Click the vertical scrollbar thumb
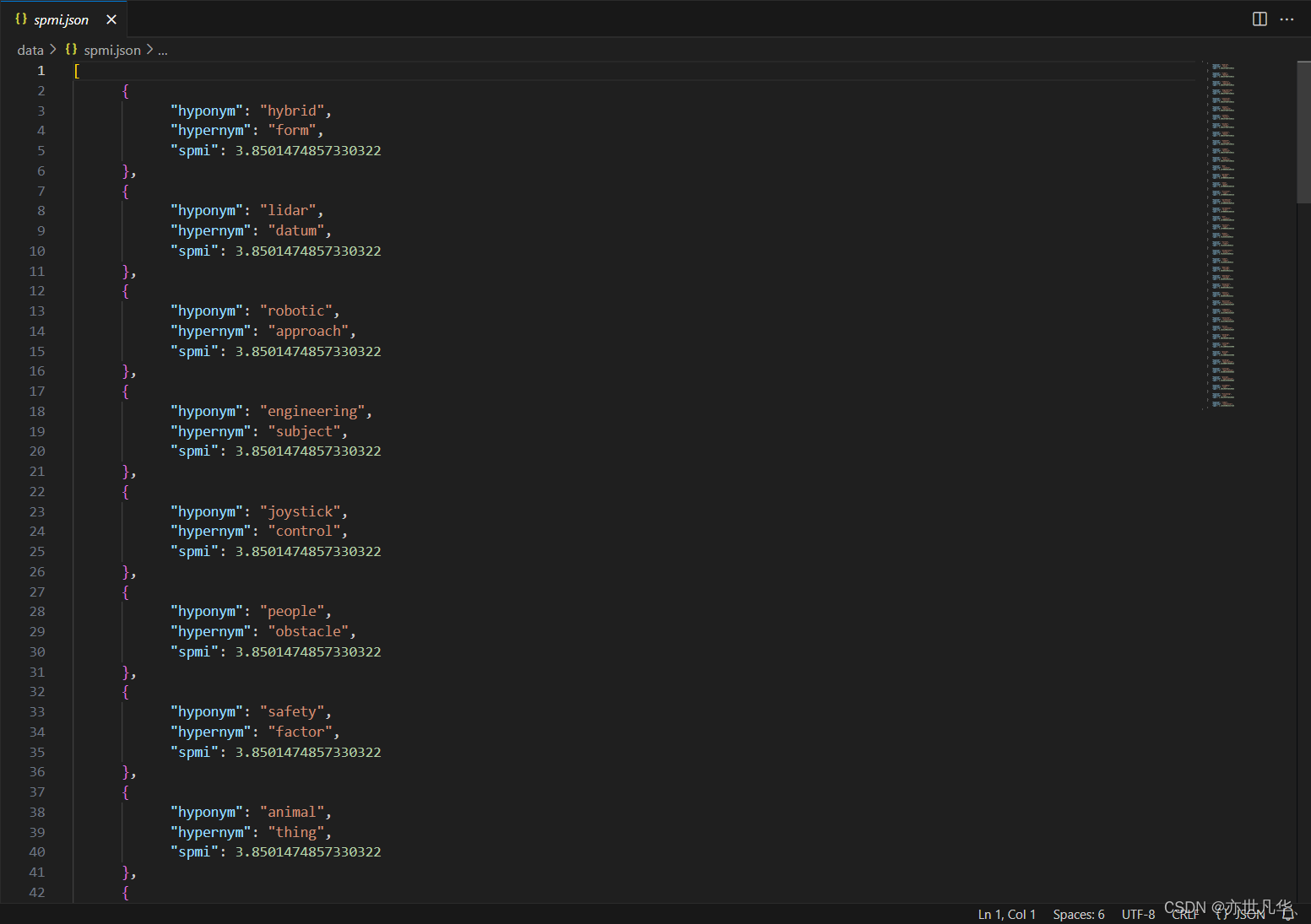The image size is (1311, 924). (1303, 132)
